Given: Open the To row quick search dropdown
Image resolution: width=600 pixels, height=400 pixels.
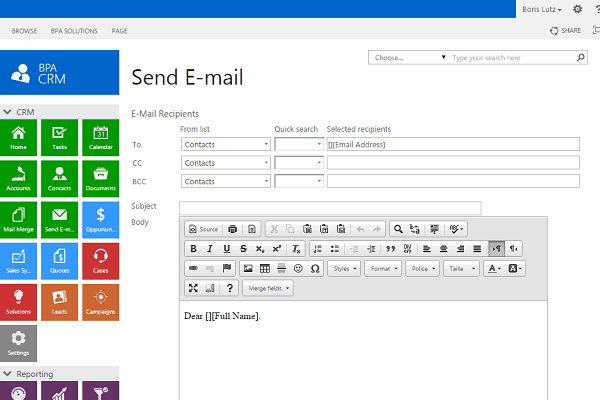Looking at the screenshot, I should coord(299,144).
